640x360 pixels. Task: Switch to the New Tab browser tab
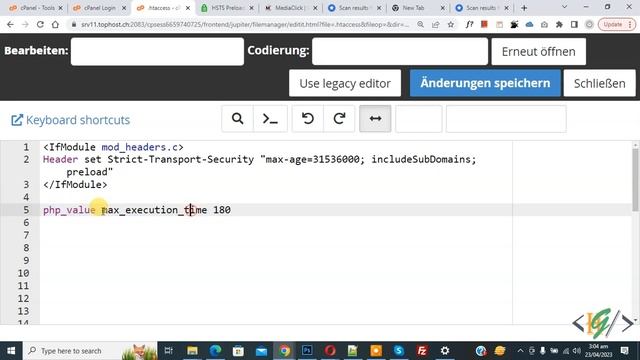418,8
